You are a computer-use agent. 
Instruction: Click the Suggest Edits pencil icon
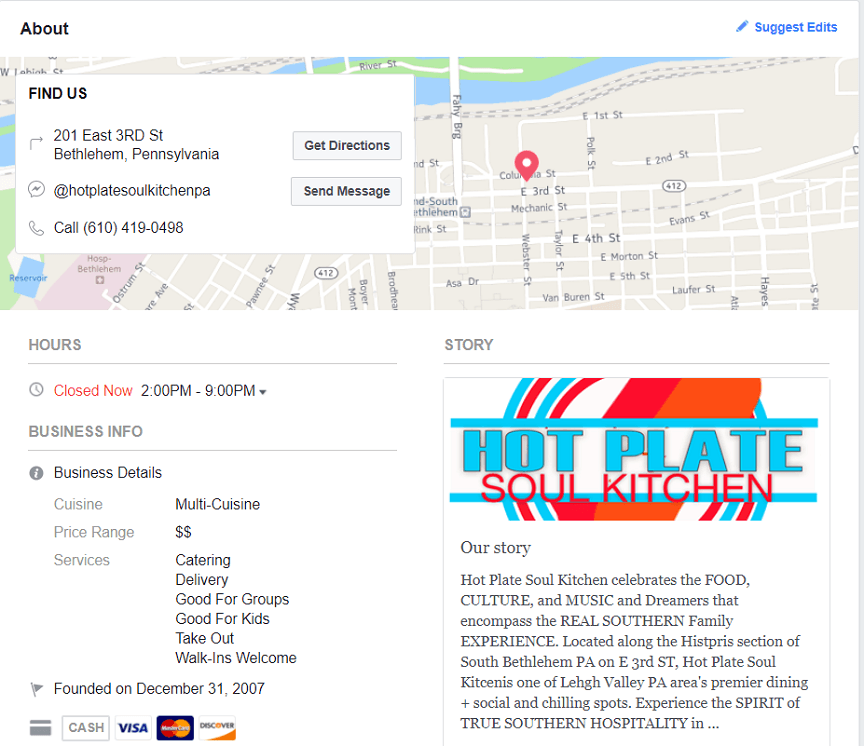point(742,26)
